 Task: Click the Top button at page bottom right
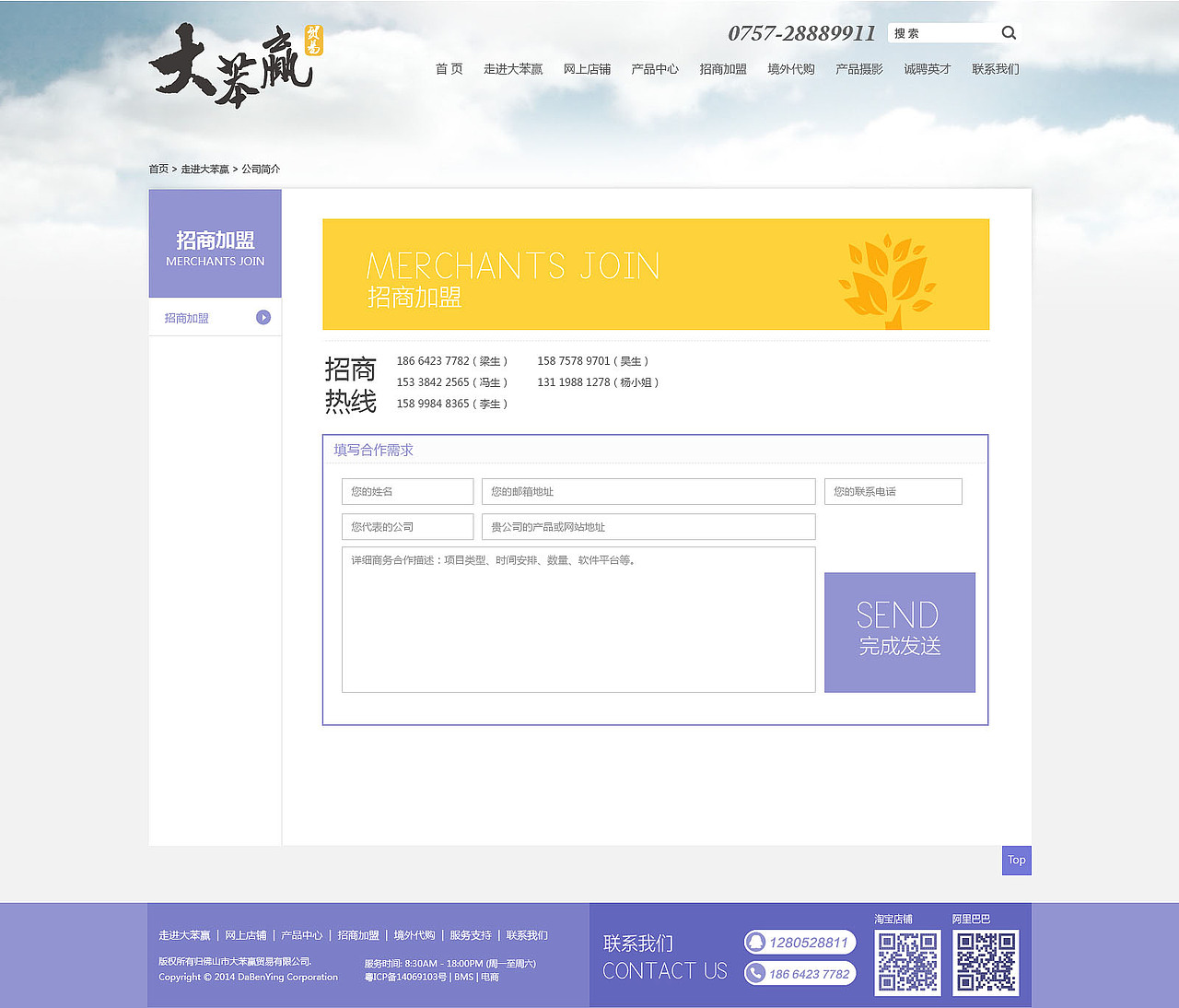point(1016,860)
